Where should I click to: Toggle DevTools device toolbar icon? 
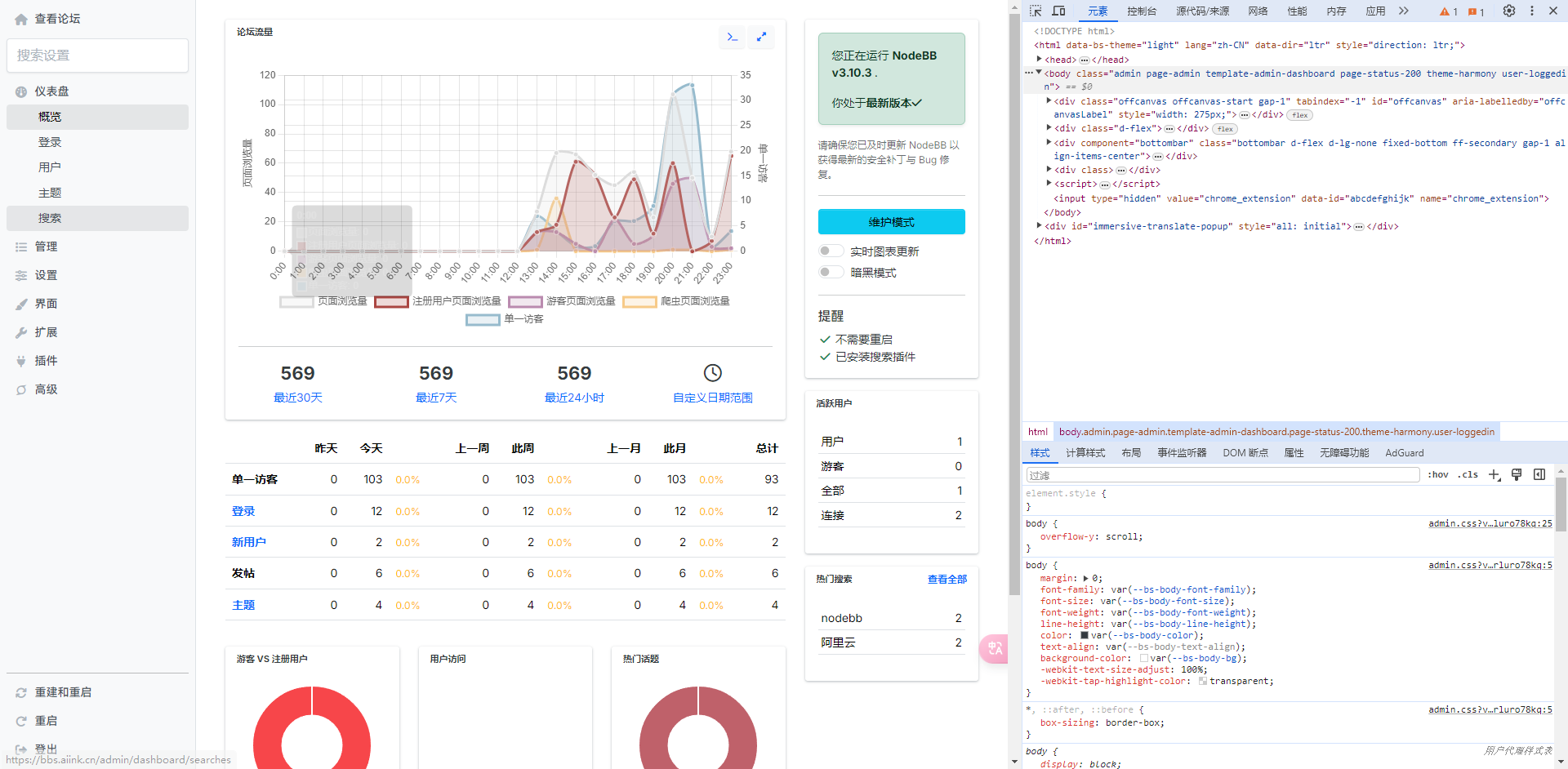(x=1058, y=11)
